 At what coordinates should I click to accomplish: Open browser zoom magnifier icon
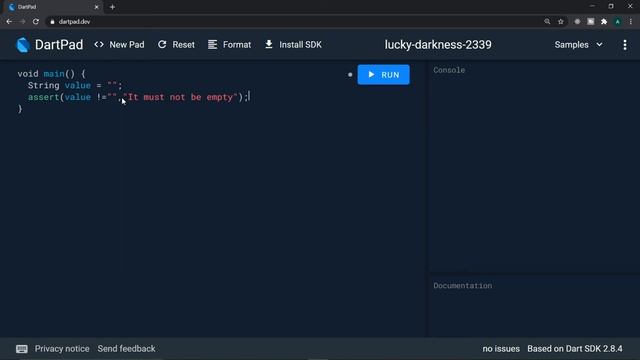point(547,22)
